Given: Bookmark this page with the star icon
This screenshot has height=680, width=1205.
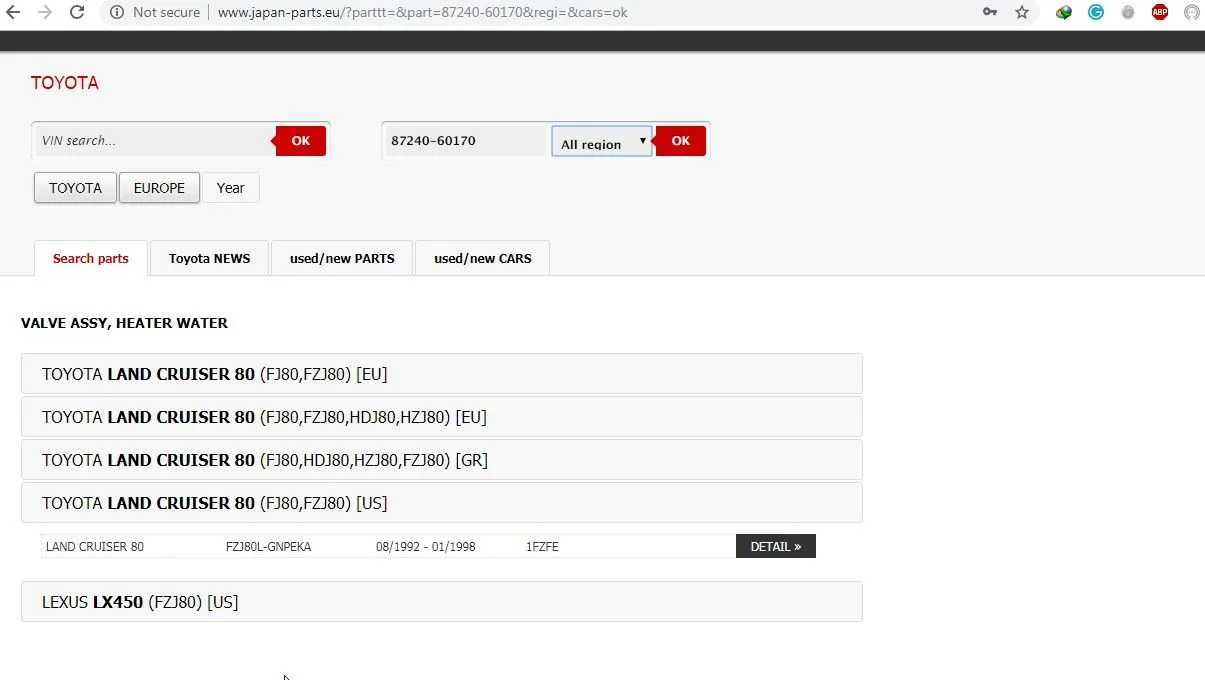Looking at the screenshot, I should (1021, 12).
